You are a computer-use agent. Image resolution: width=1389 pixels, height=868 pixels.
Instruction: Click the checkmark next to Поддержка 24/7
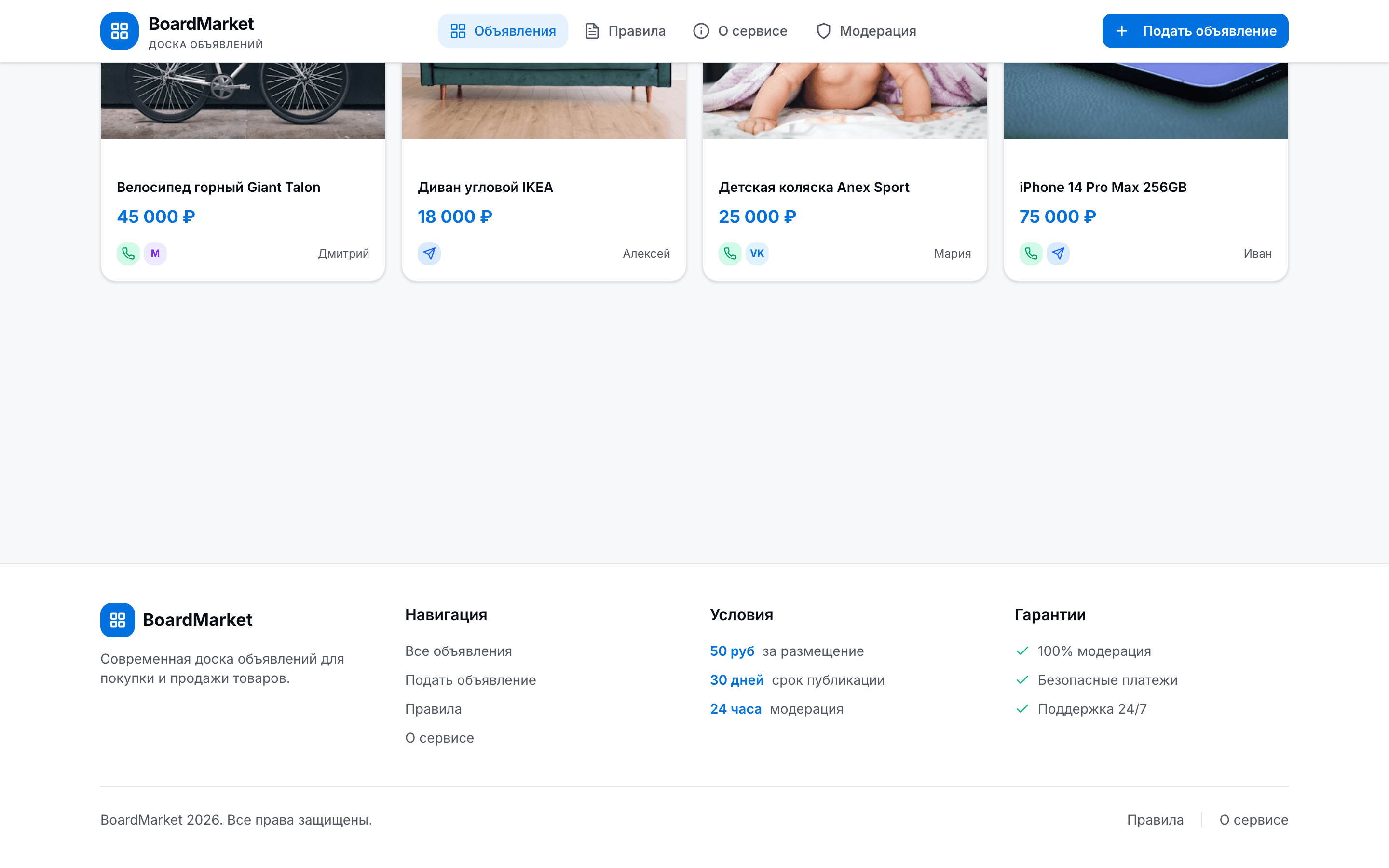point(1021,709)
